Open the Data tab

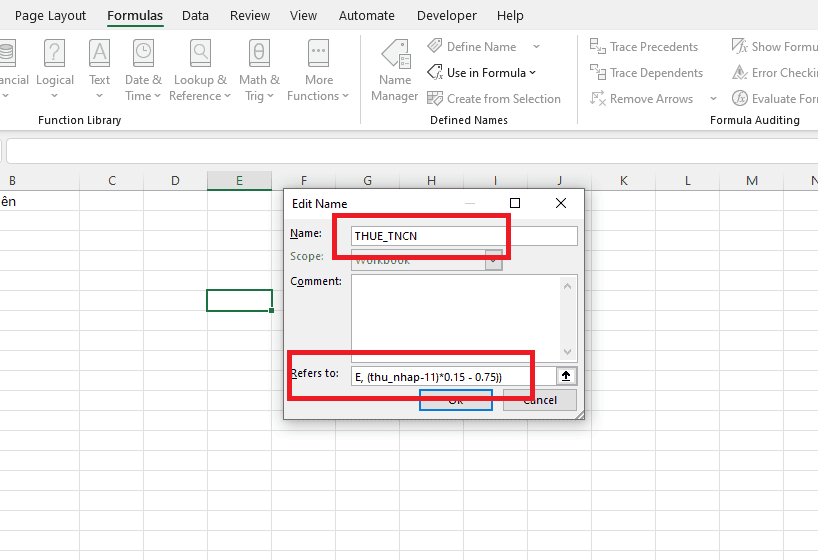[x=195, y=16]
